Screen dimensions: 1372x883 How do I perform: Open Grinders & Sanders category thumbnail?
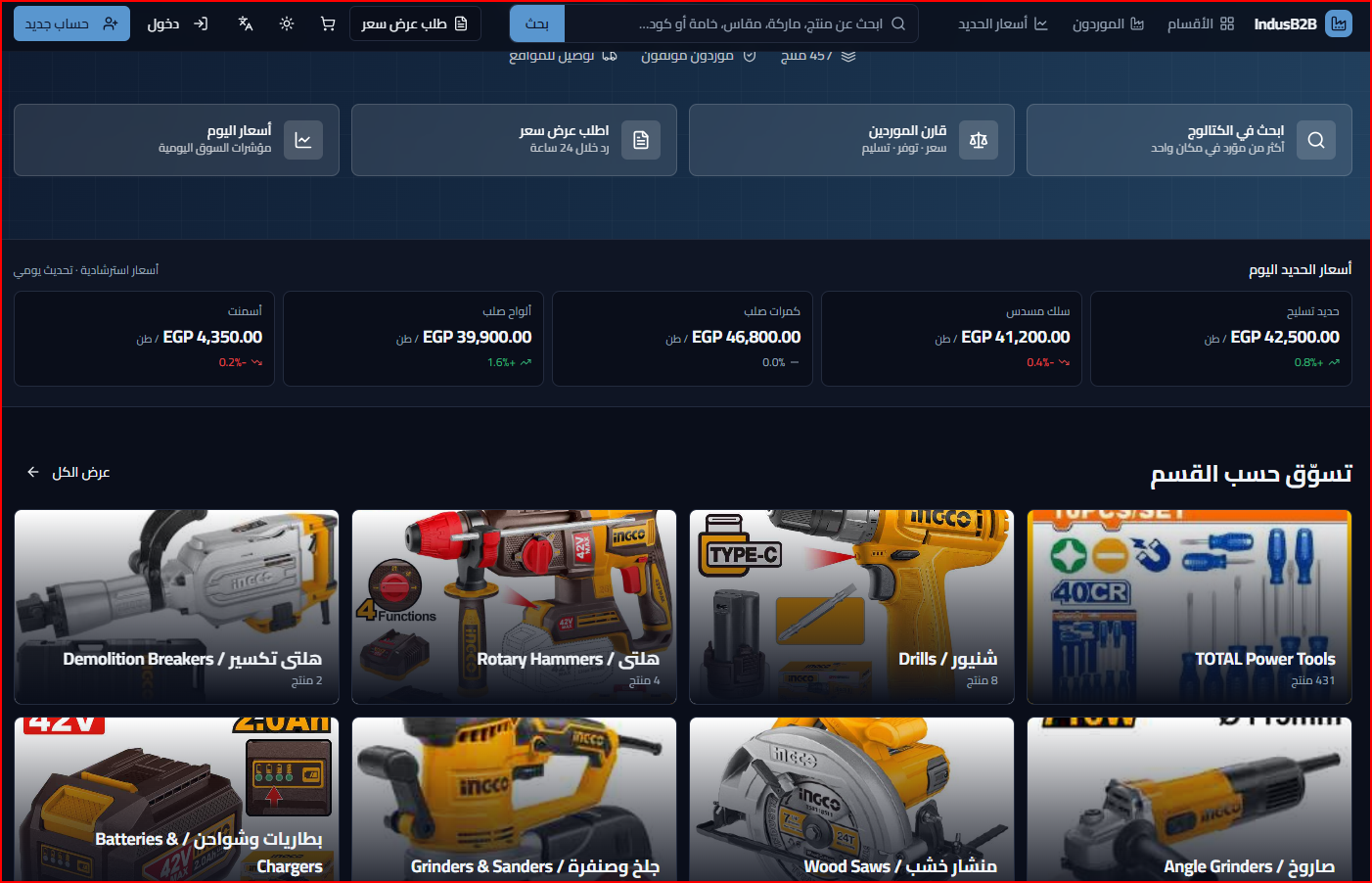pyautogui.click(x=514, y=800)
